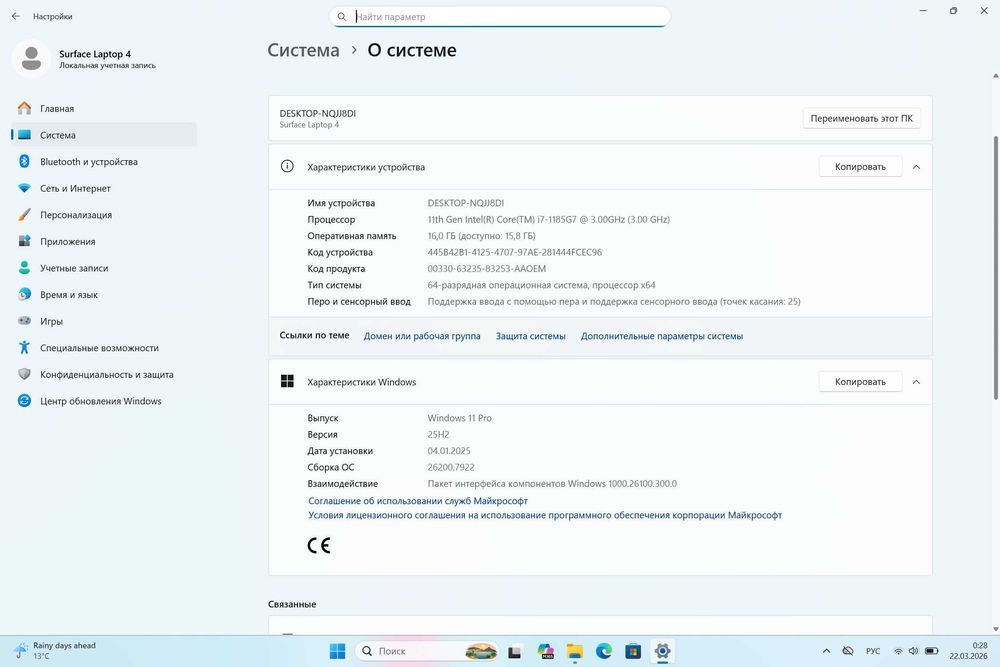The image size is (1000, 667).
Task: Click the info icon of Характеристики устройства
Action: (287, 166)
